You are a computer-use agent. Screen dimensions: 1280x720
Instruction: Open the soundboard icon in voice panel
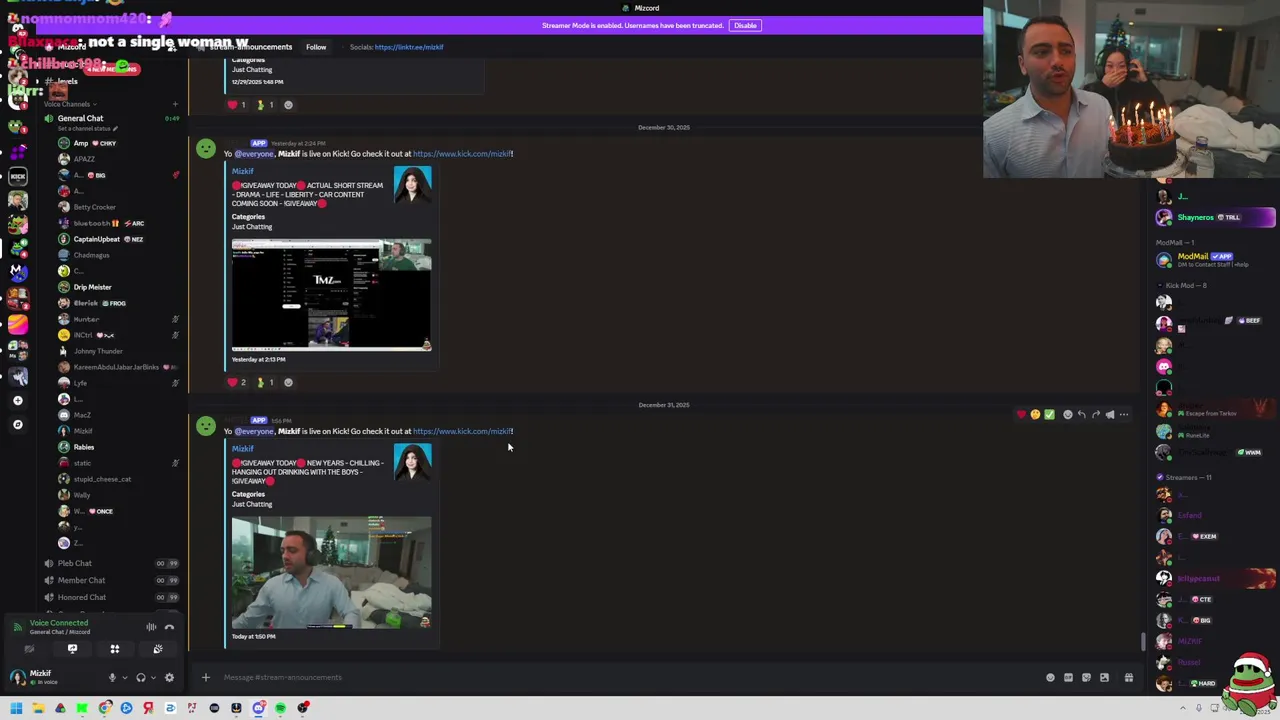158,649
